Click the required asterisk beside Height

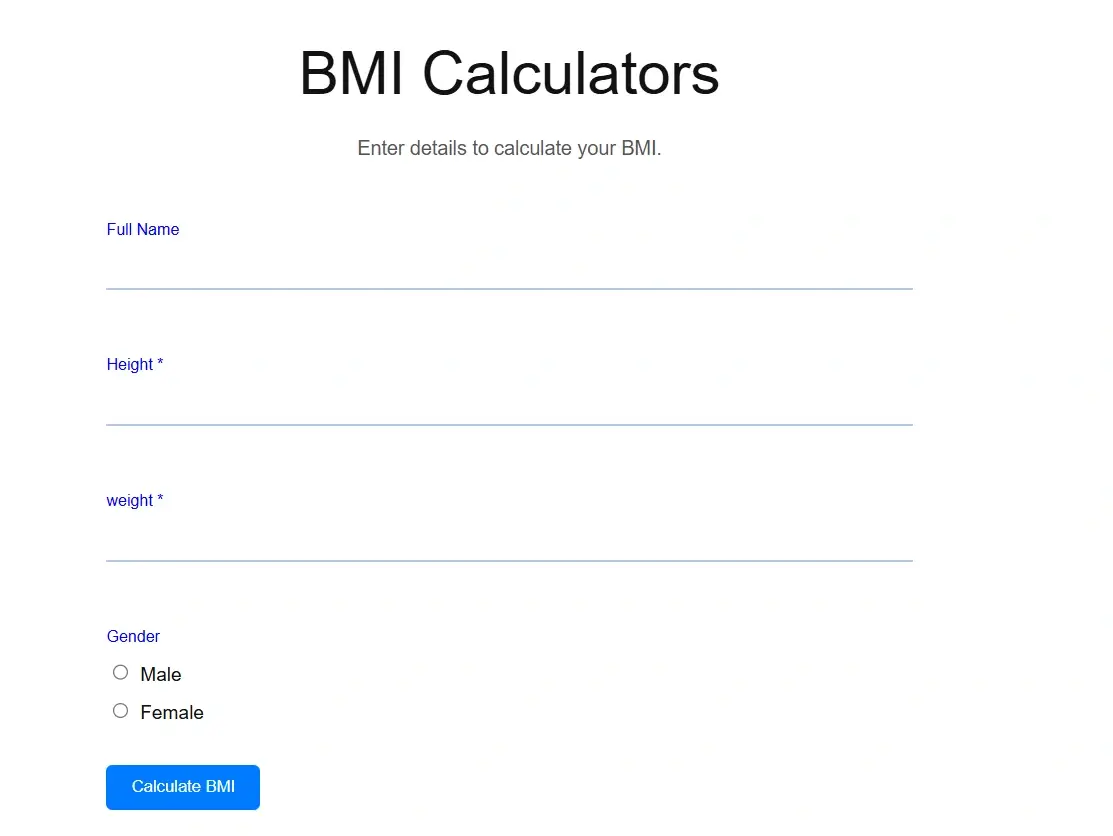click(160, 364)
